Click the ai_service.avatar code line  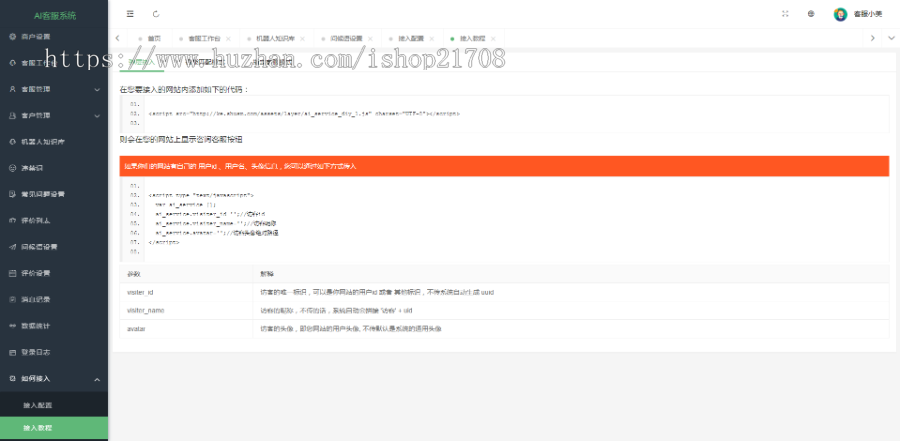(216, 233)
